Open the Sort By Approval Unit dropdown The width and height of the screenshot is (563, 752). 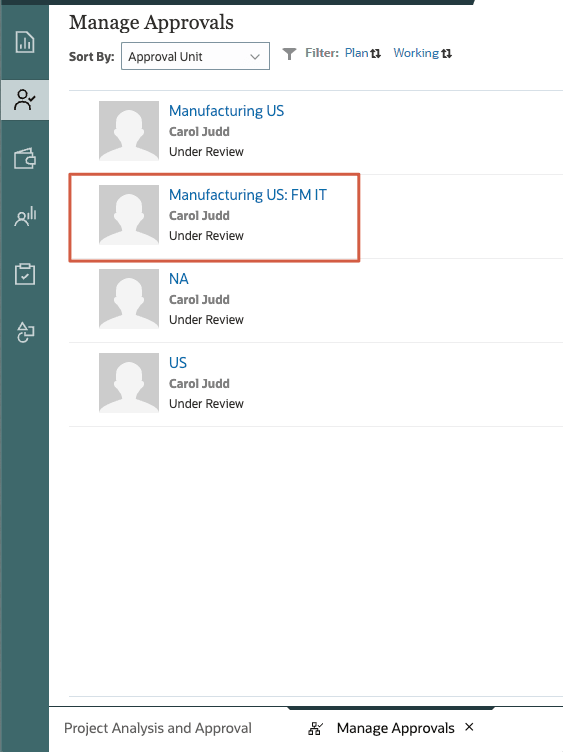pyautogui.click(x=195, y=56)
